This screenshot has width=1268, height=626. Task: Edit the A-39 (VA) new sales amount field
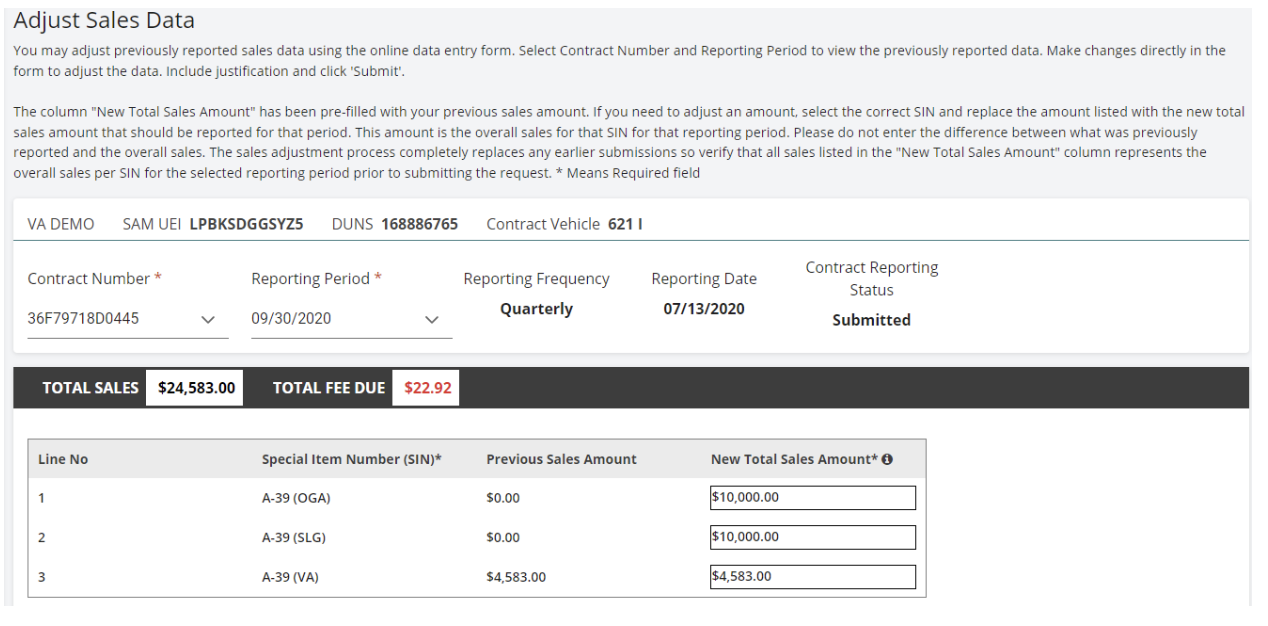click(x=813, y=577)
